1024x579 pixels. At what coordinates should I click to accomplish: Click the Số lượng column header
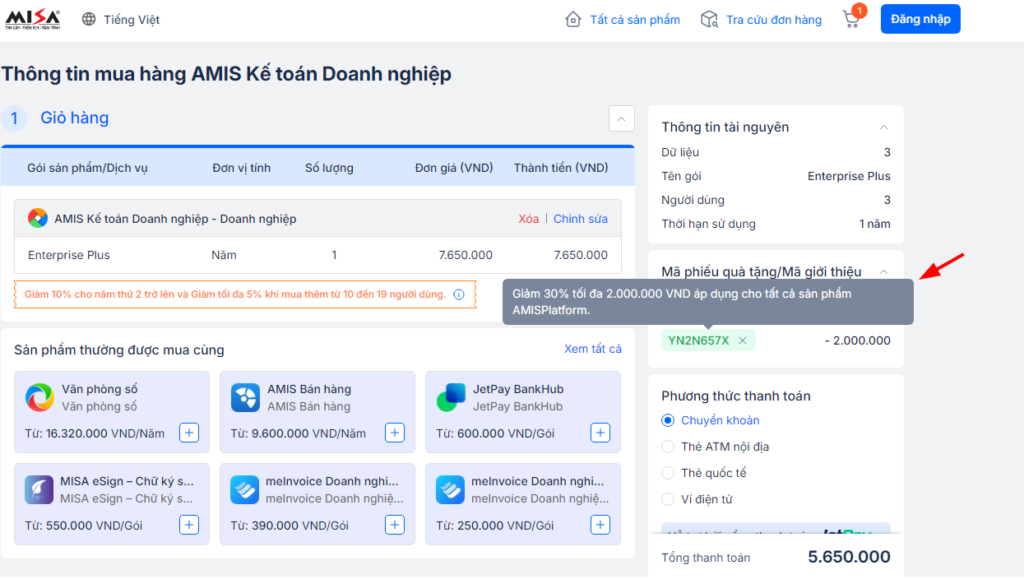pos(329,168)
